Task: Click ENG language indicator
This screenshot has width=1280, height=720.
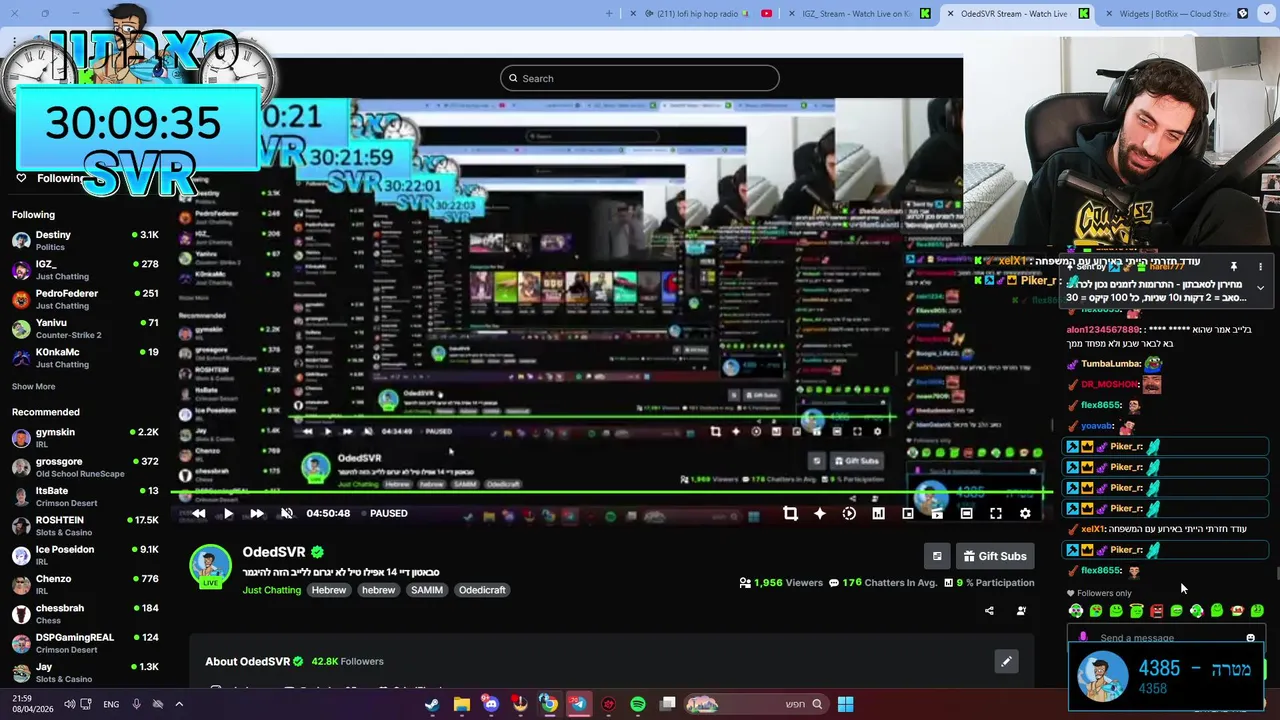Action: [x=111, y=704]
